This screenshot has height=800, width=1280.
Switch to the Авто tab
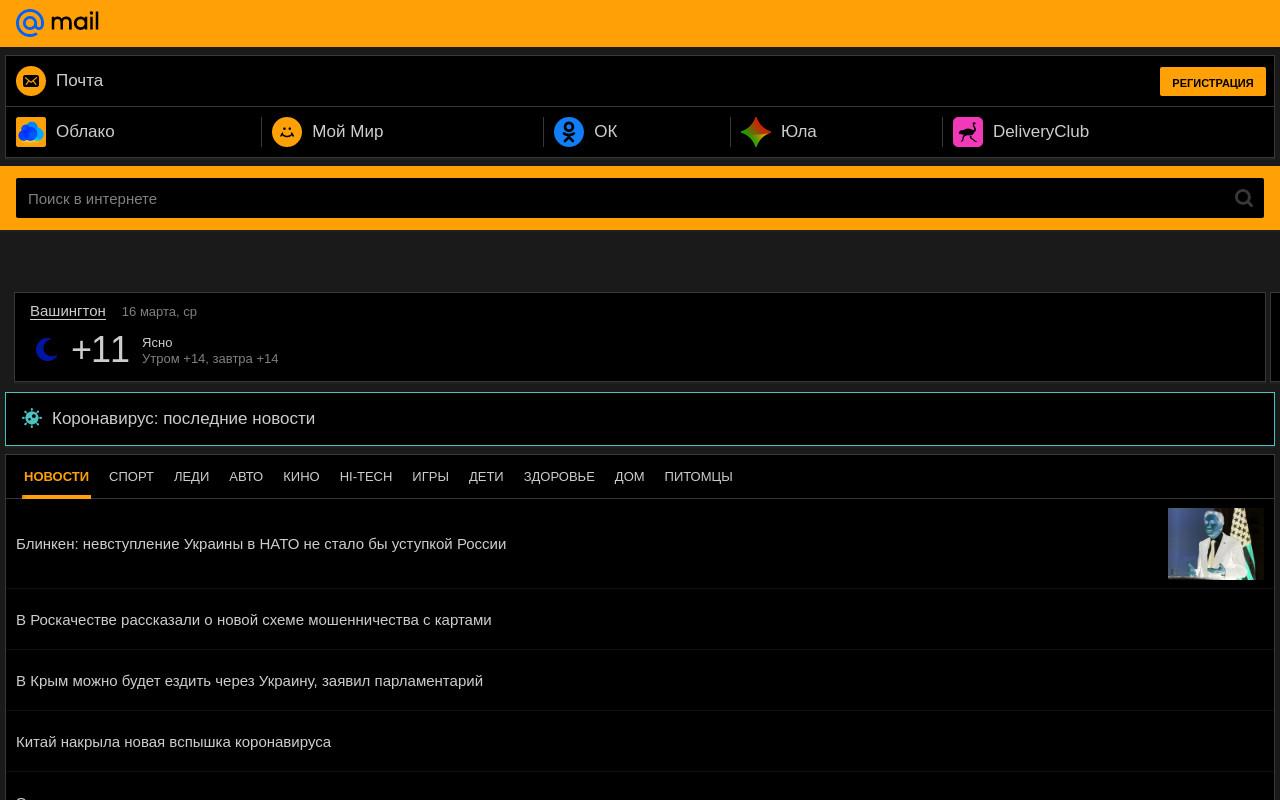point(246,477)
